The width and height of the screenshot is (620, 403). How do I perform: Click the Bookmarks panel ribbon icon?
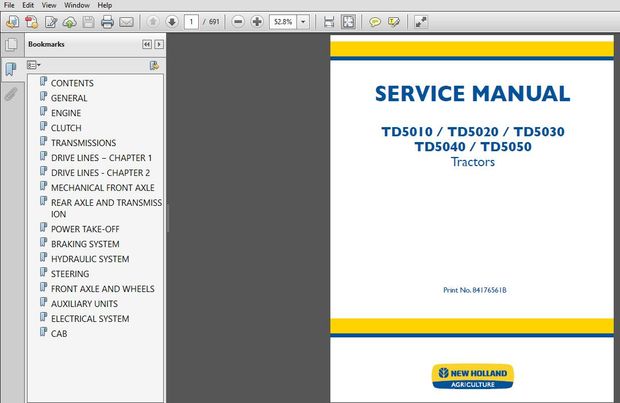click(x=11, y=69)
